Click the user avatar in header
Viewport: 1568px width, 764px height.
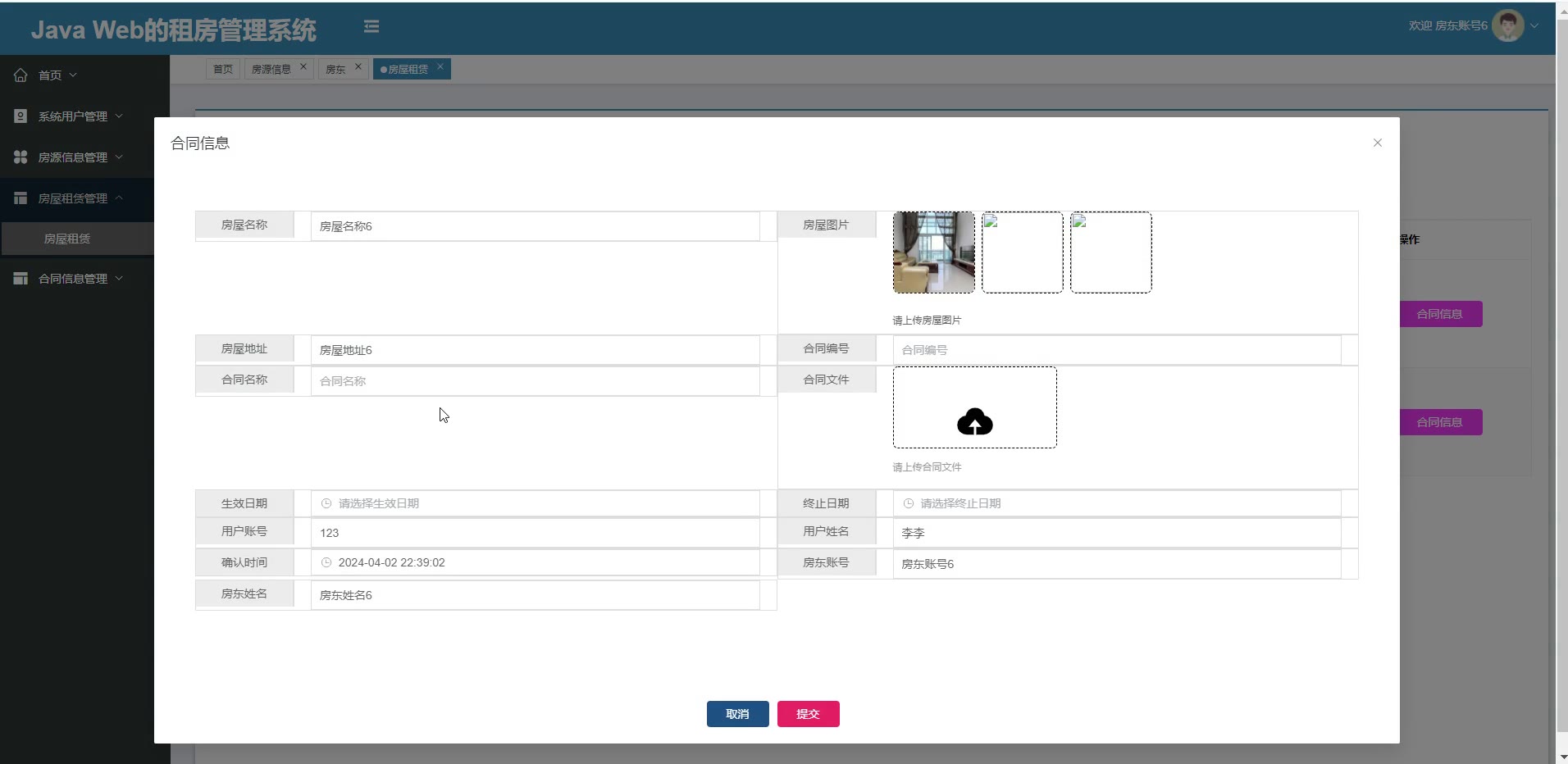1508,25
